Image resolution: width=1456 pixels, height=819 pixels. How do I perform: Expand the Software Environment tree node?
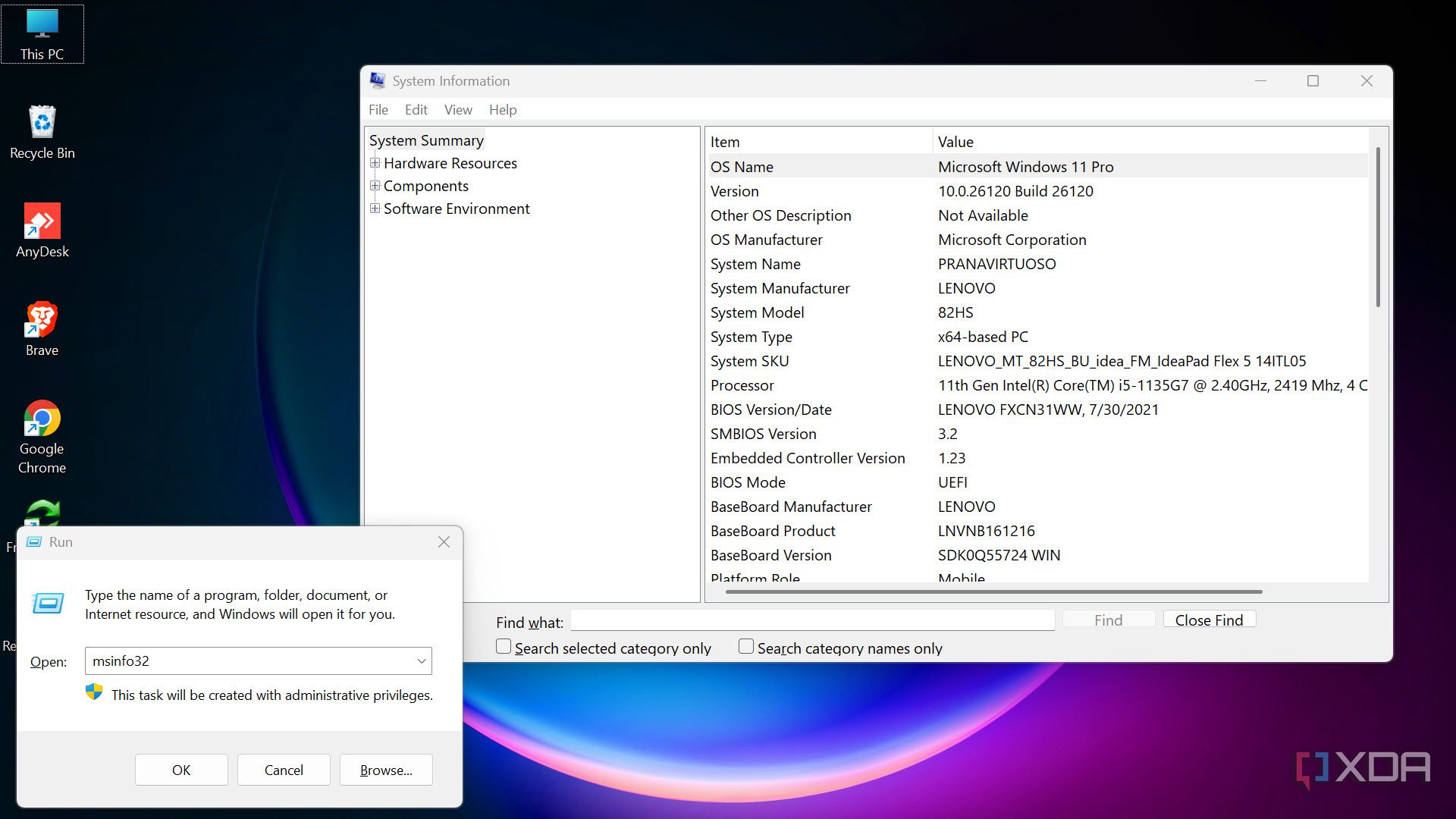tap(375, 209)
